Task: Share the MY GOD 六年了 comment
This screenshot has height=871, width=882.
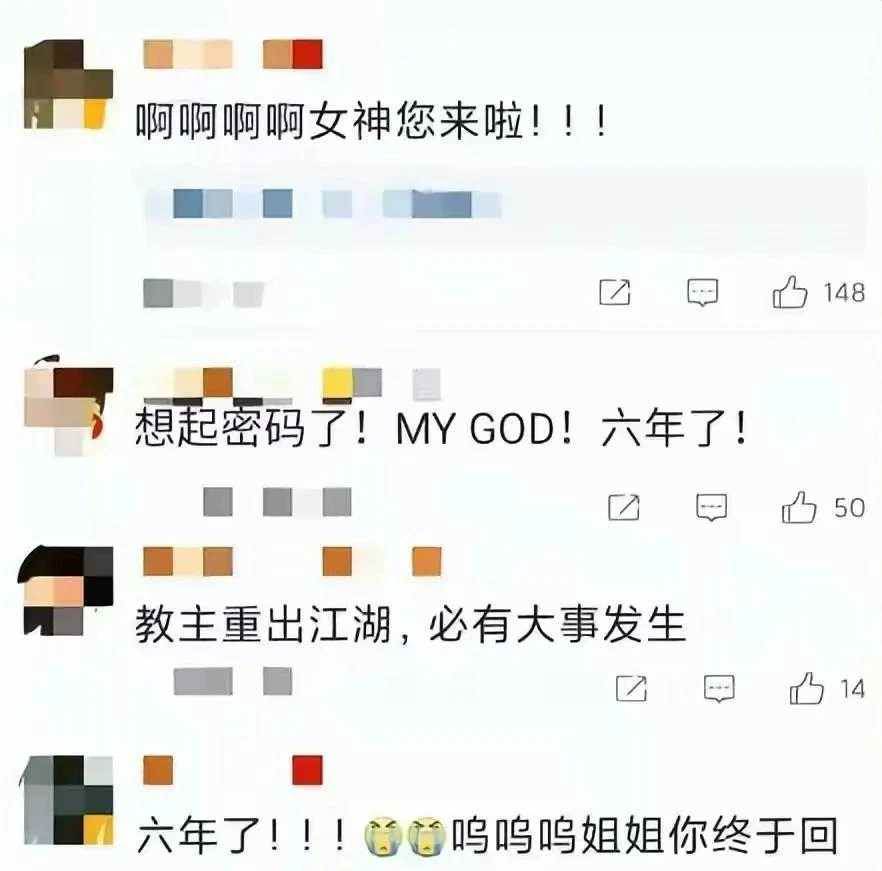Action: (x=624, y=507)
